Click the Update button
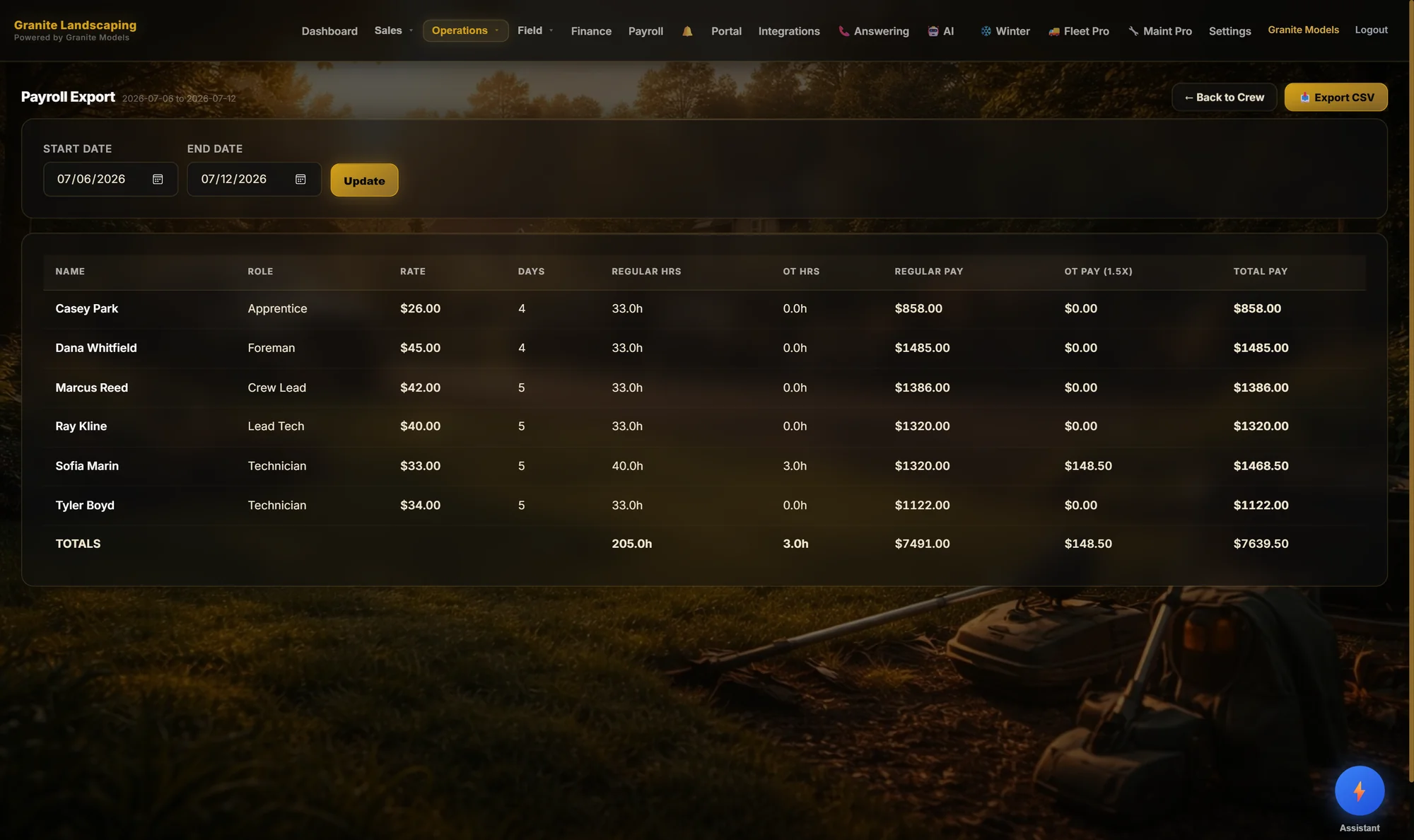The image size is (1414, 840). [364, 180]
